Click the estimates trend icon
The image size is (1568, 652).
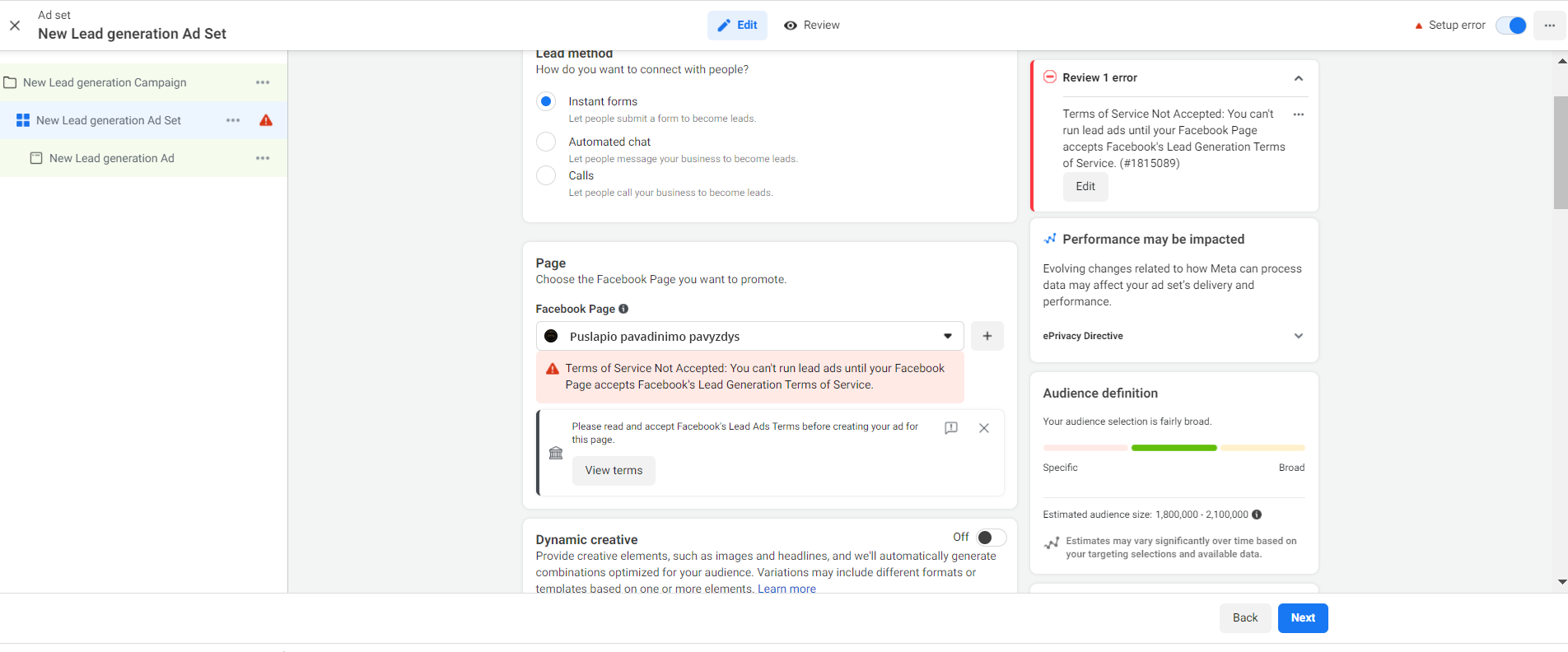pos(1052,543)
